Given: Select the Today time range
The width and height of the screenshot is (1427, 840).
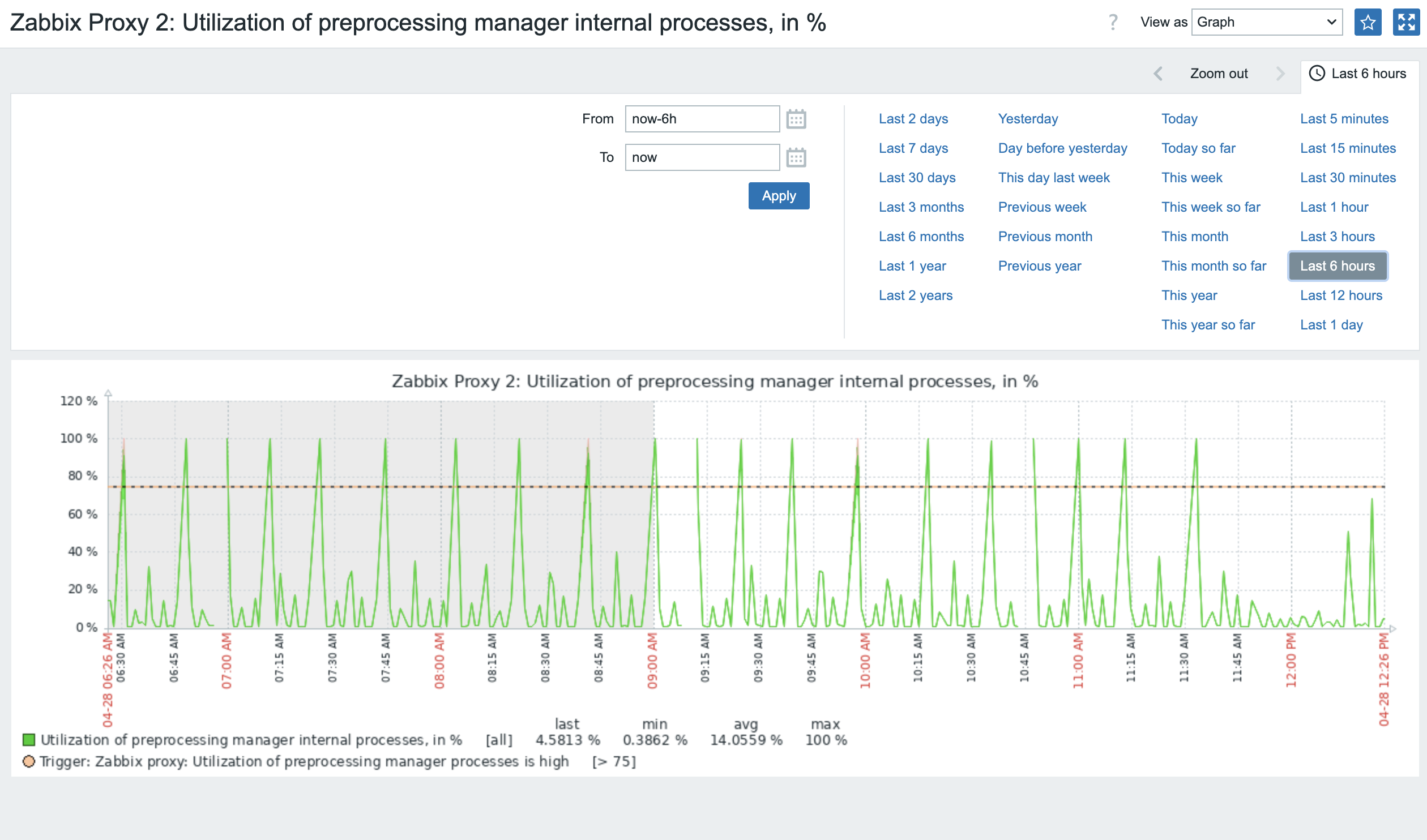Looking at the screenshot, I should coord(1180,119).
